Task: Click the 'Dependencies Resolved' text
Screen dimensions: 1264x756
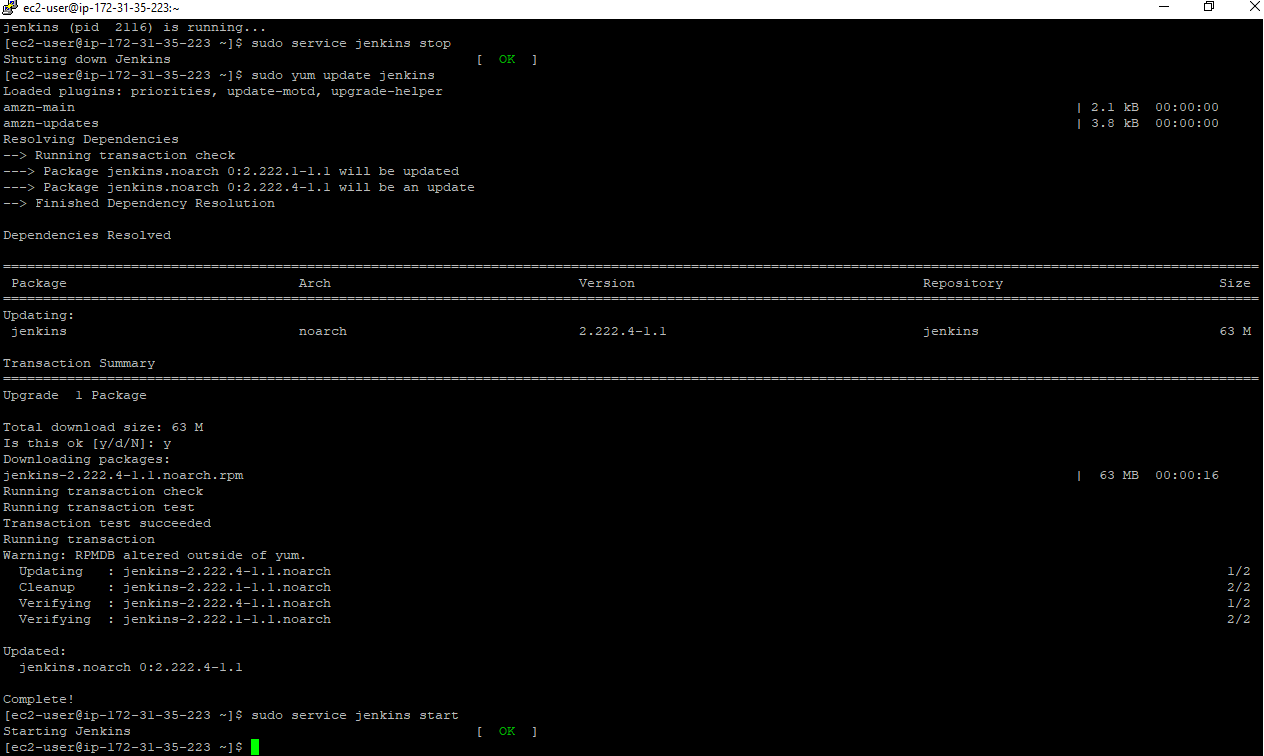Action: pyautogui.click(x=87, y=236)
